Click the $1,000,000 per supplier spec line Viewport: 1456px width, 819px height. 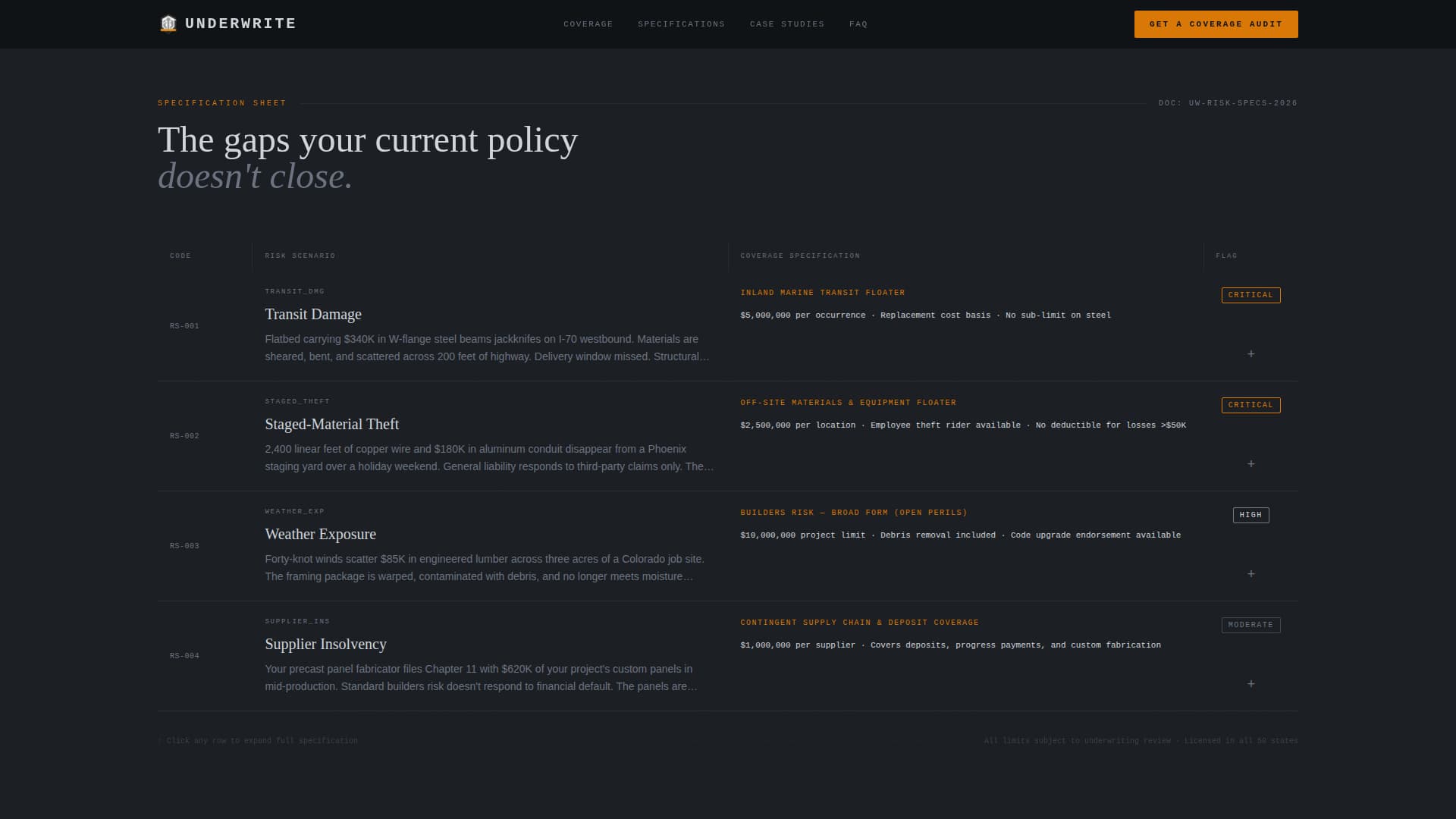951,645
